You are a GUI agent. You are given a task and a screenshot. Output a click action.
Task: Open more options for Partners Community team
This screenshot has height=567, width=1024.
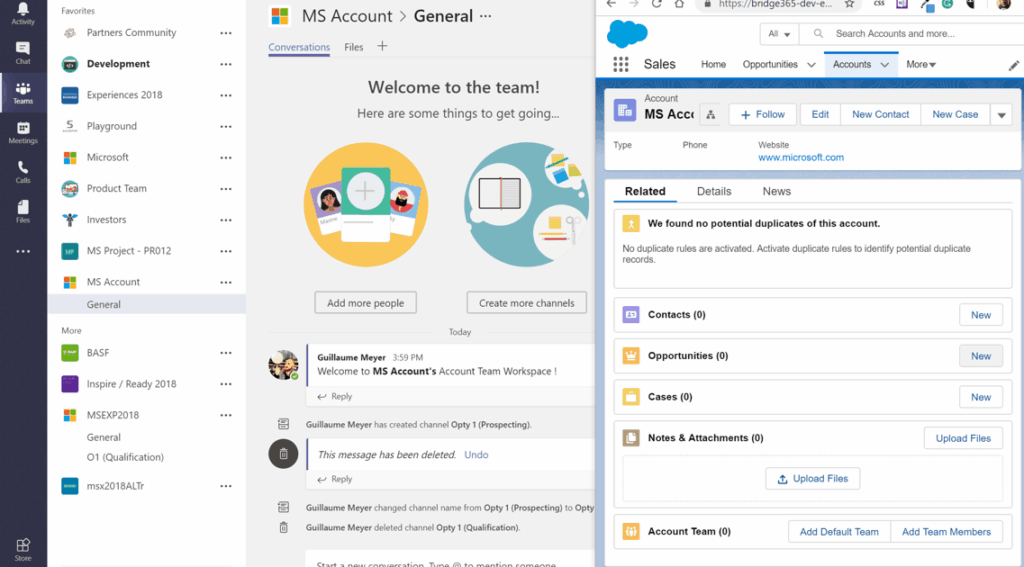[x=226, y=33]
